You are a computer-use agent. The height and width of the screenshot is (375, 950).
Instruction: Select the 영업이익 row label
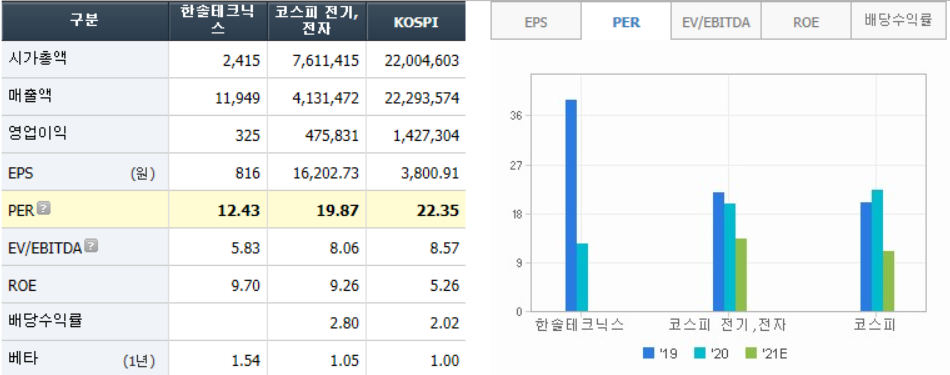tap(38, 134)
